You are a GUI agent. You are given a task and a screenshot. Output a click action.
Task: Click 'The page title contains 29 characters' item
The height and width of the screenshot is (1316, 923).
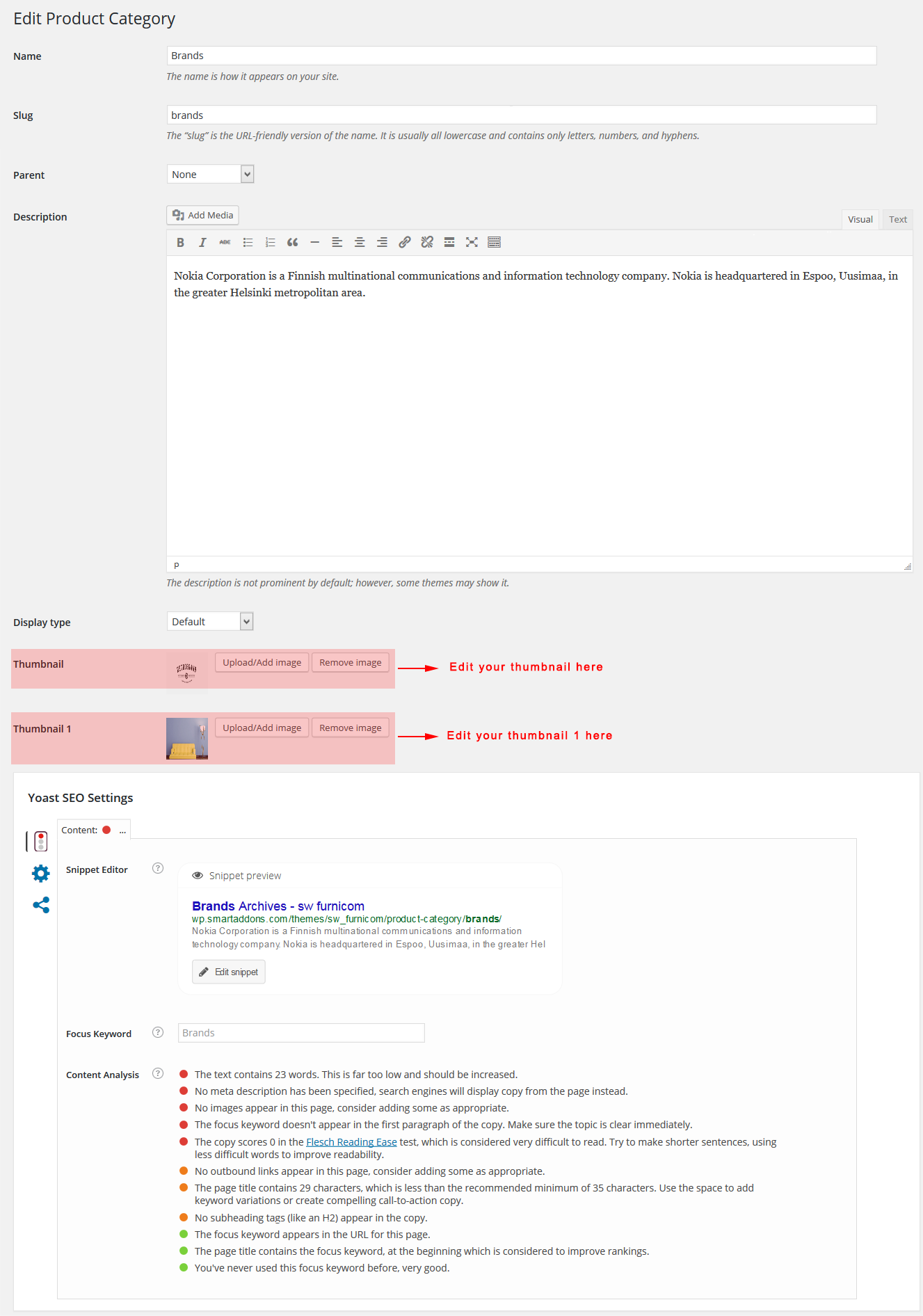pyautogui.click(x=474, y=1194)
